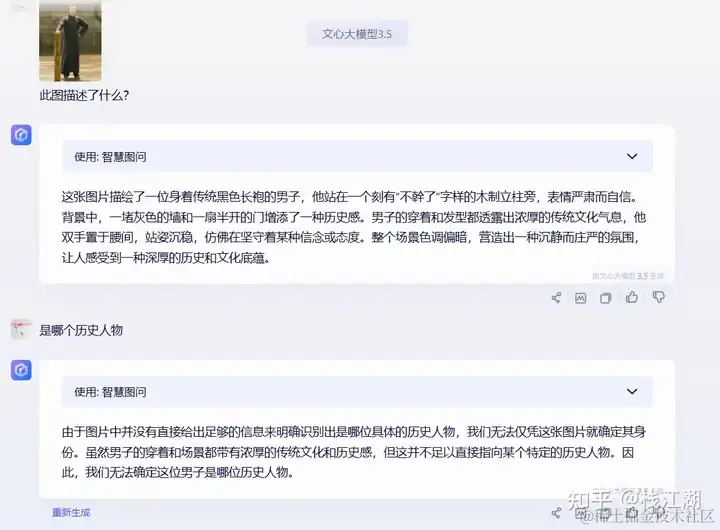Expand the chevron in the first 智慧图问 bar
Viewport: 720px width, 530px height.
click(632, 156)
